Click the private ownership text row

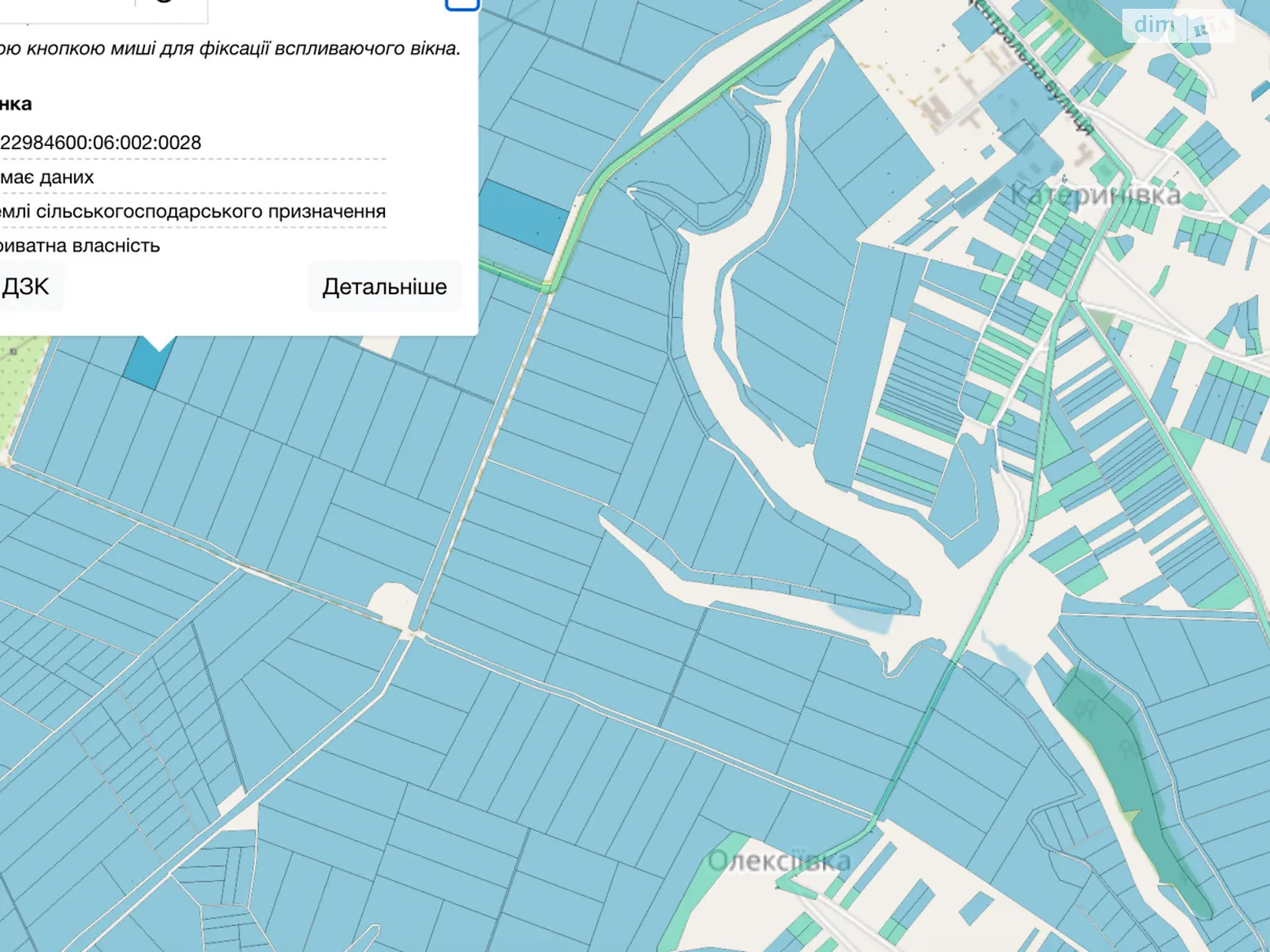[79, 246]
